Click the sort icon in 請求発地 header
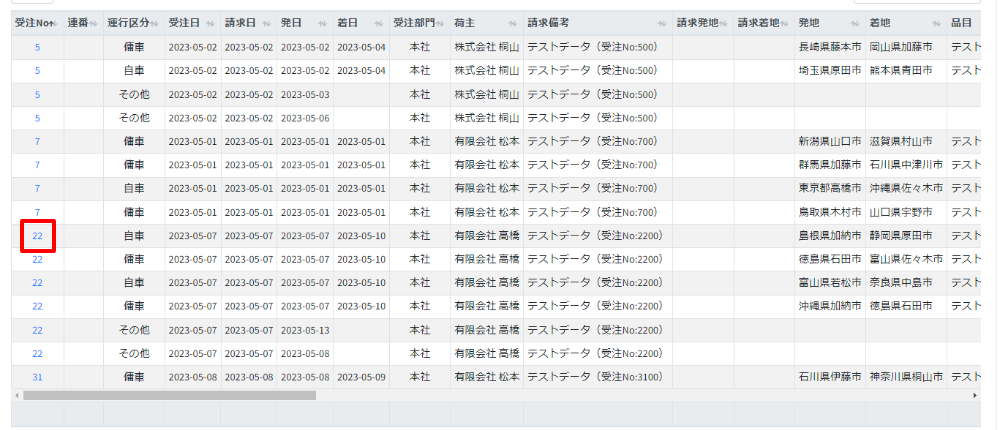 tap(724, 22)
